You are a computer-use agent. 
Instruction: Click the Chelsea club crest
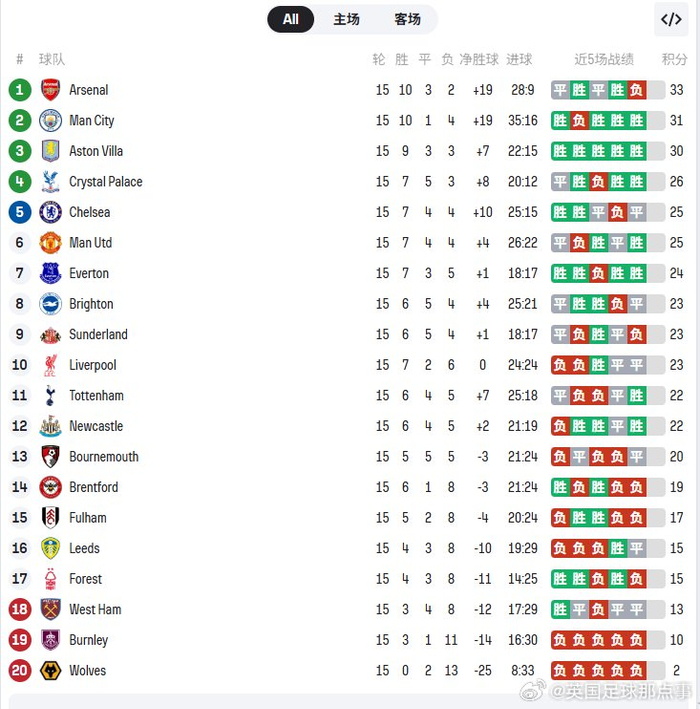pyautogui.click(x=50, y=212)
